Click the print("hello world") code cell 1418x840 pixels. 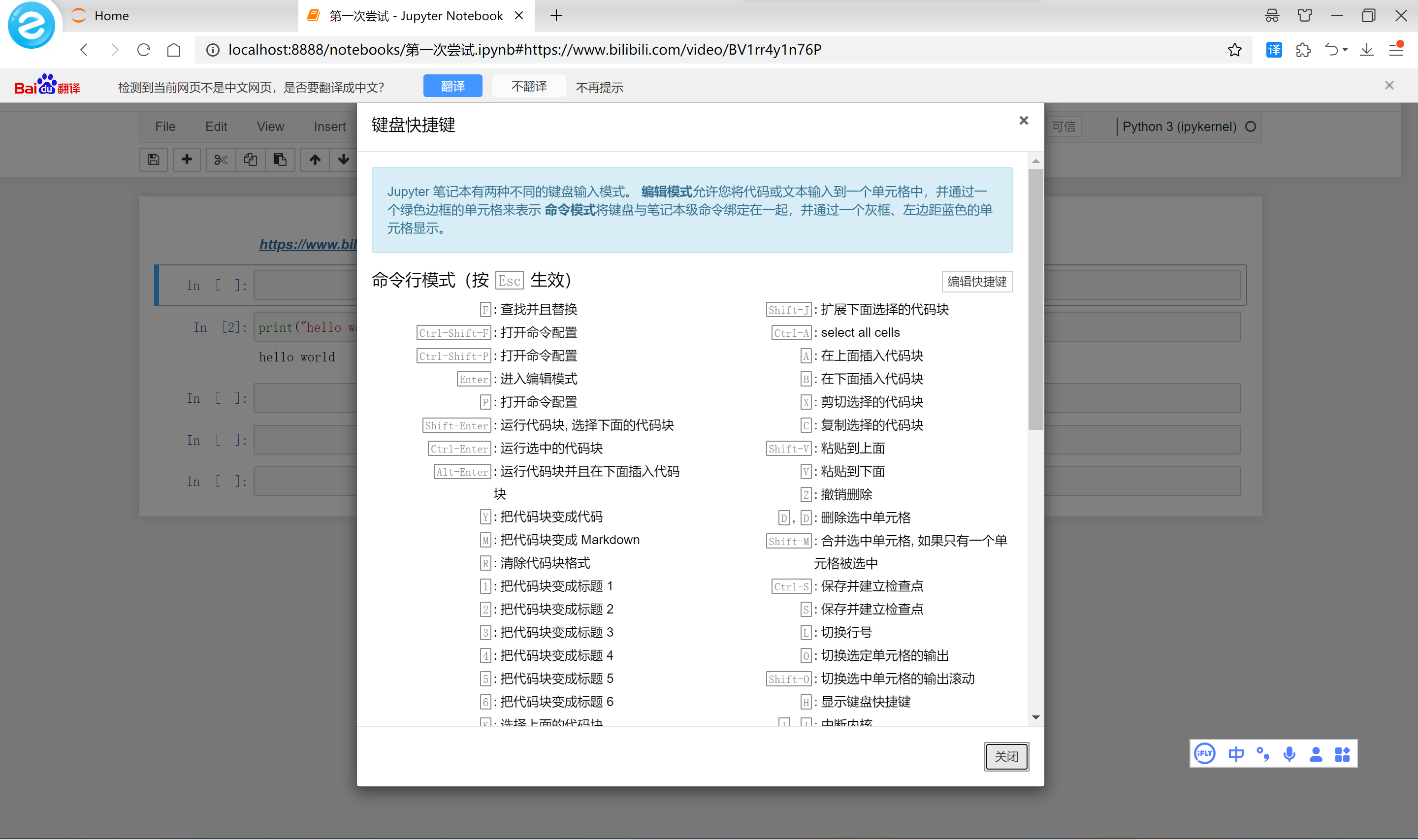coord(306,327)
